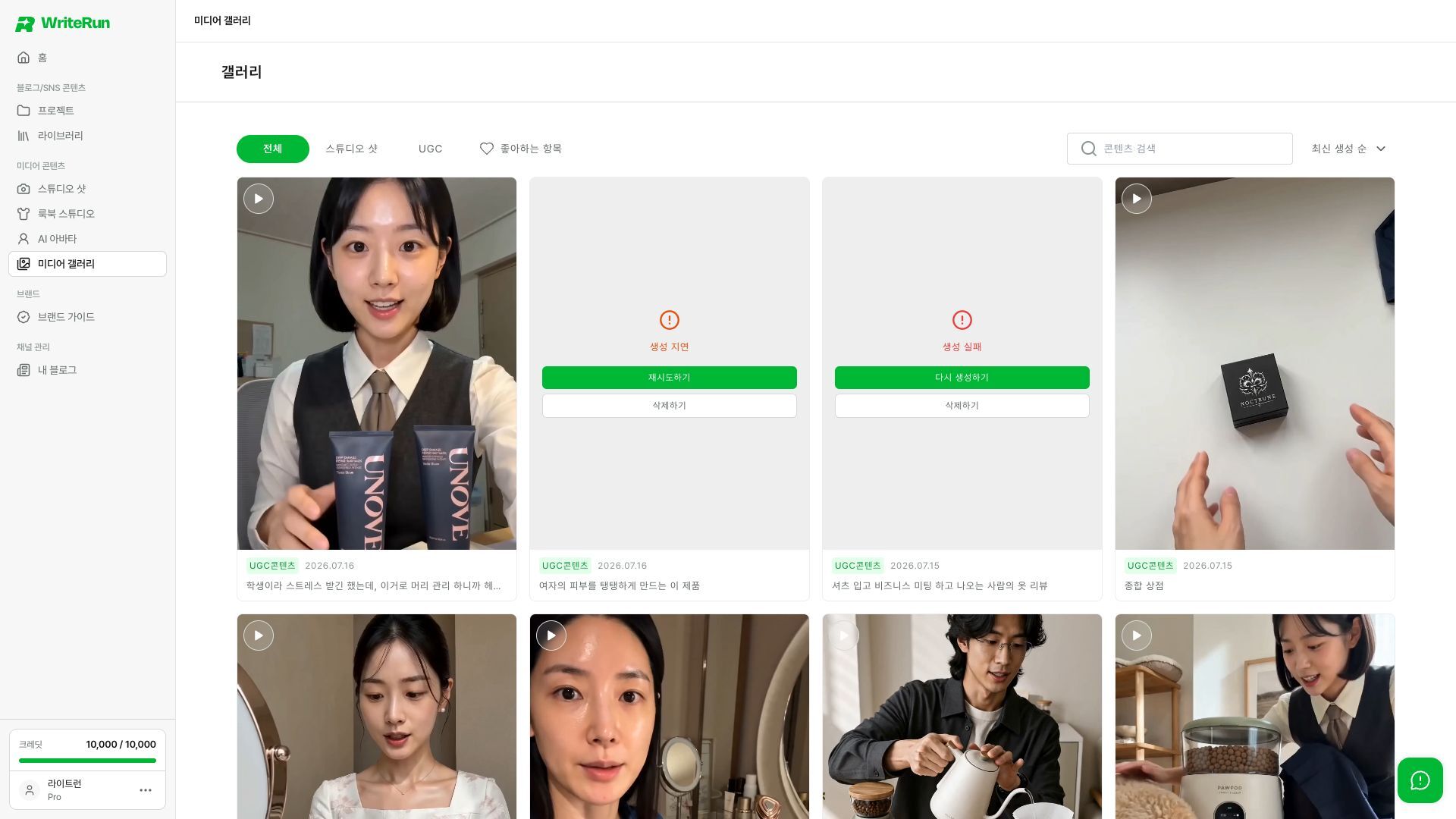Open the 홈 home icon in sidebar
The image size is (1456, 819).
[24, 58]
